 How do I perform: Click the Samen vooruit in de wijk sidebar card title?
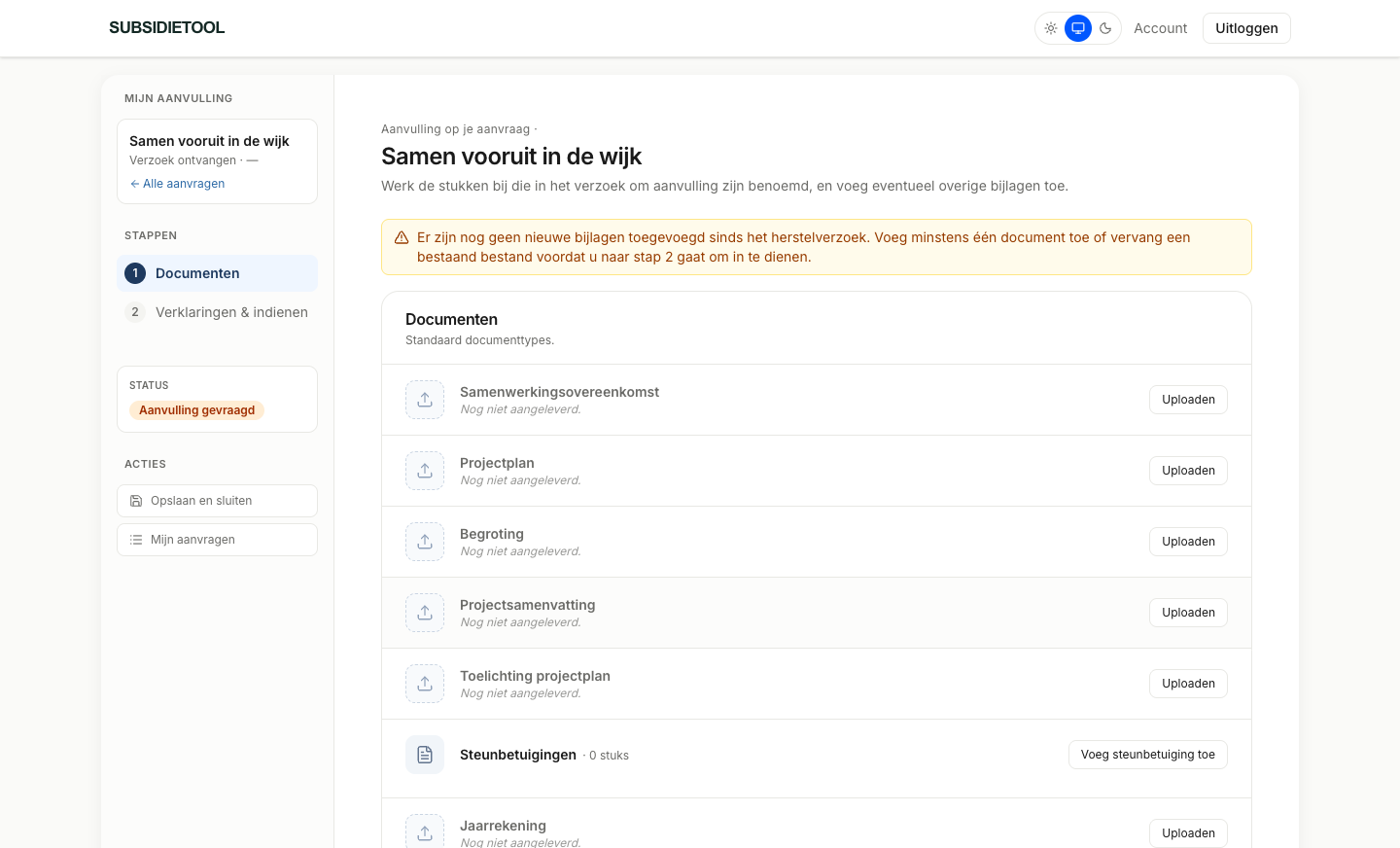click(x=209, y=141)
